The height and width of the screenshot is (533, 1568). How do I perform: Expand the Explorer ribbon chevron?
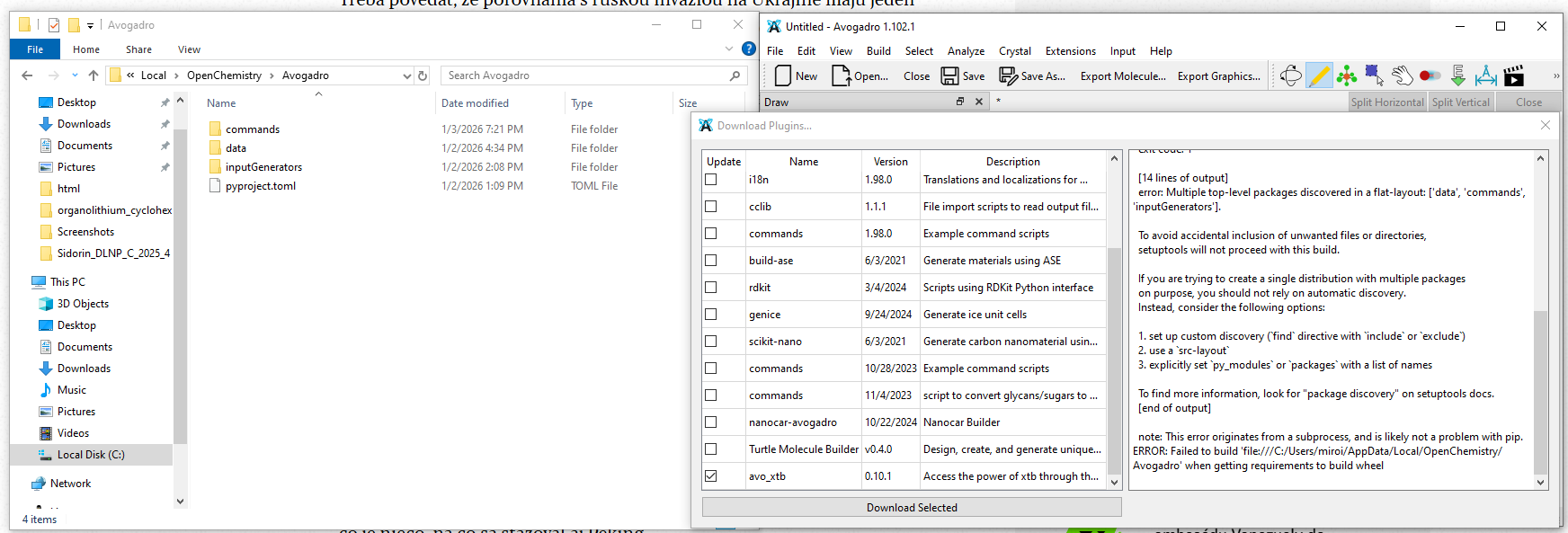tap(729, 49)
